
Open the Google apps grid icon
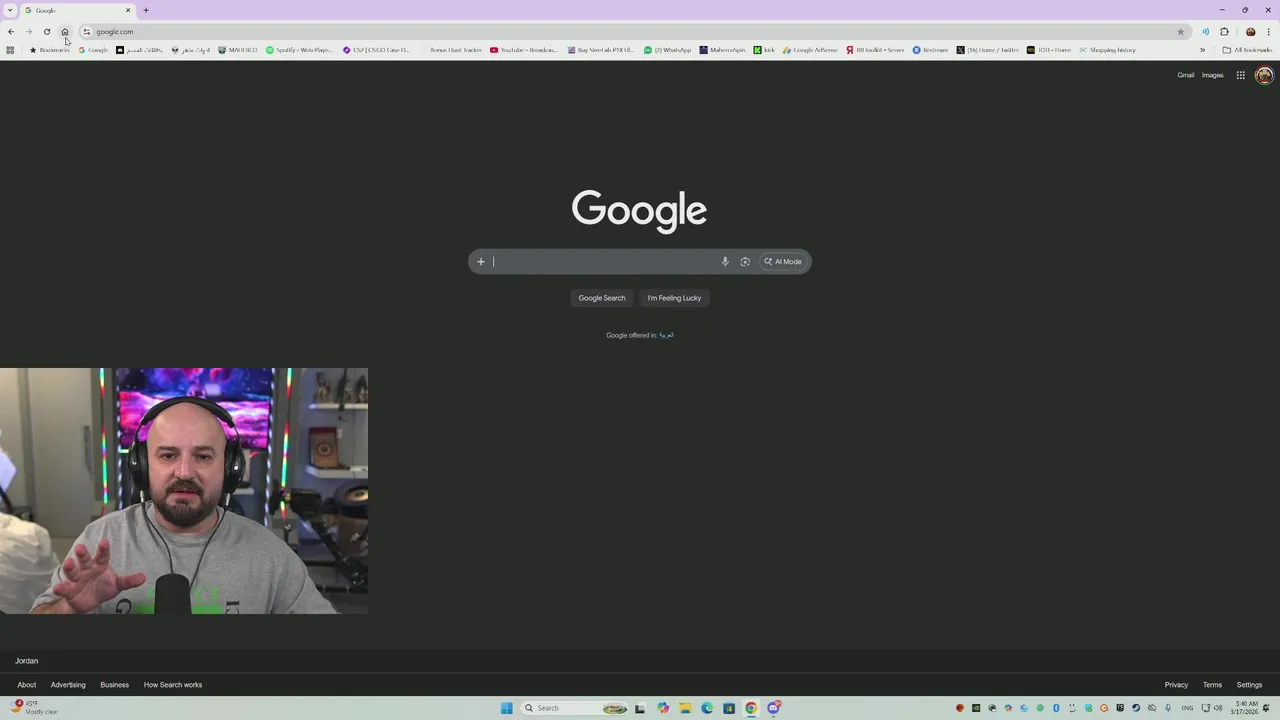point(1240,75)
